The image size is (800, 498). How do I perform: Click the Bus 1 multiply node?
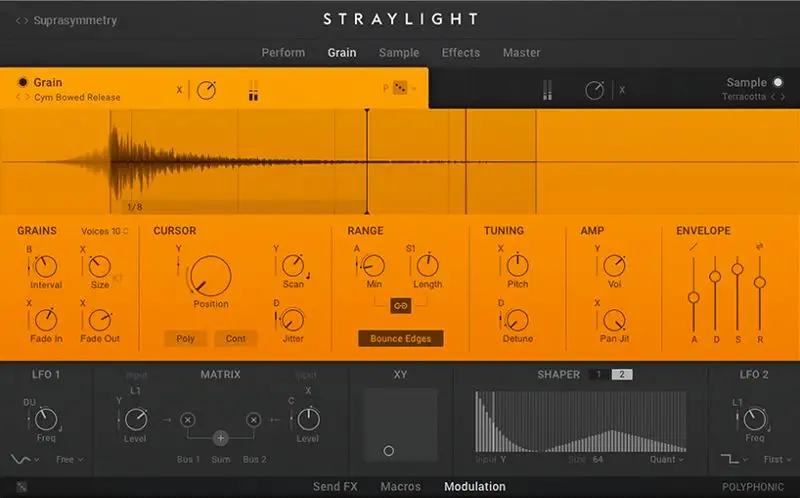(187, 420)
